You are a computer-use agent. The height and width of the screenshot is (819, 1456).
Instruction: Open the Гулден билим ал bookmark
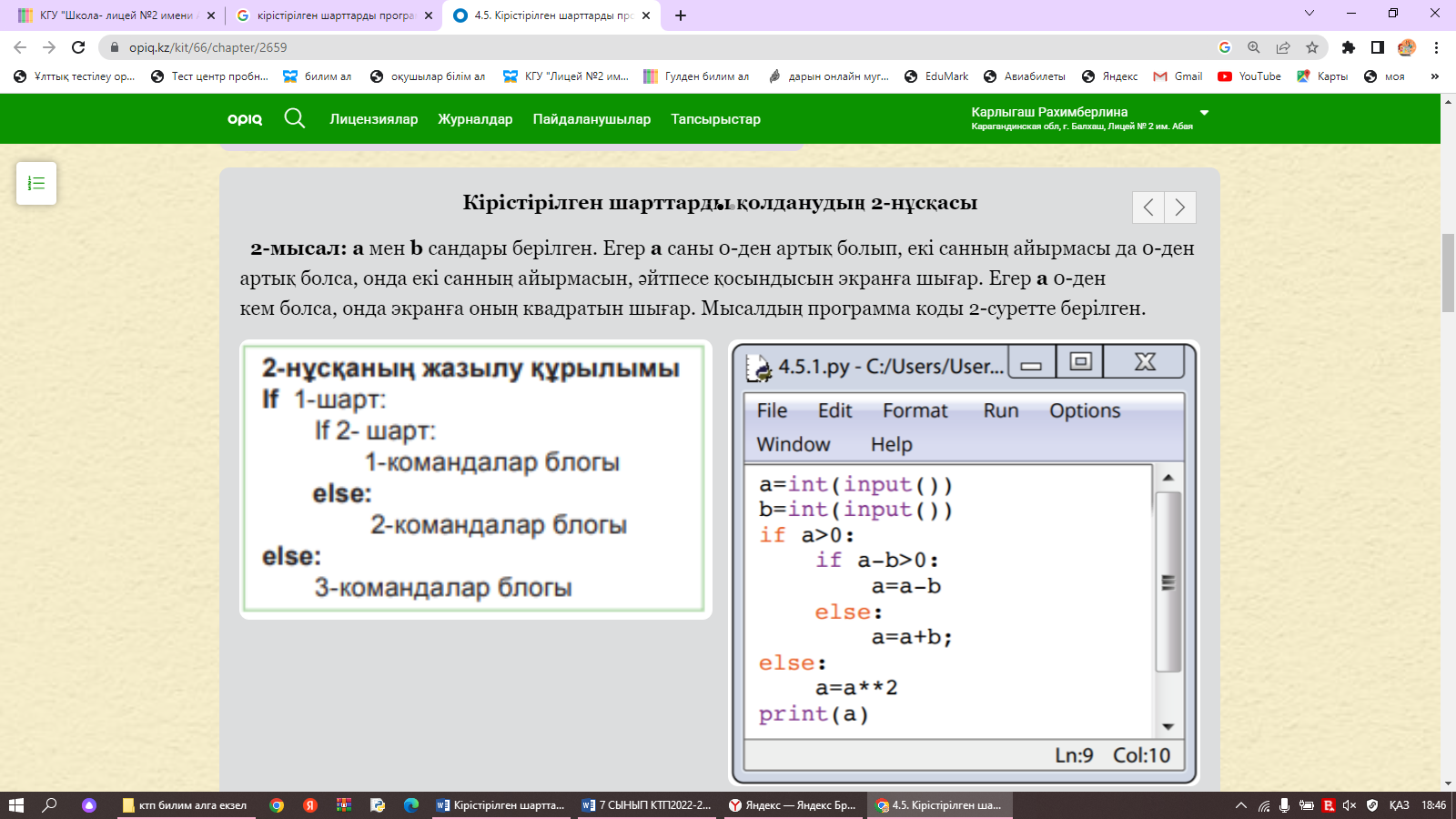[696, 76]
